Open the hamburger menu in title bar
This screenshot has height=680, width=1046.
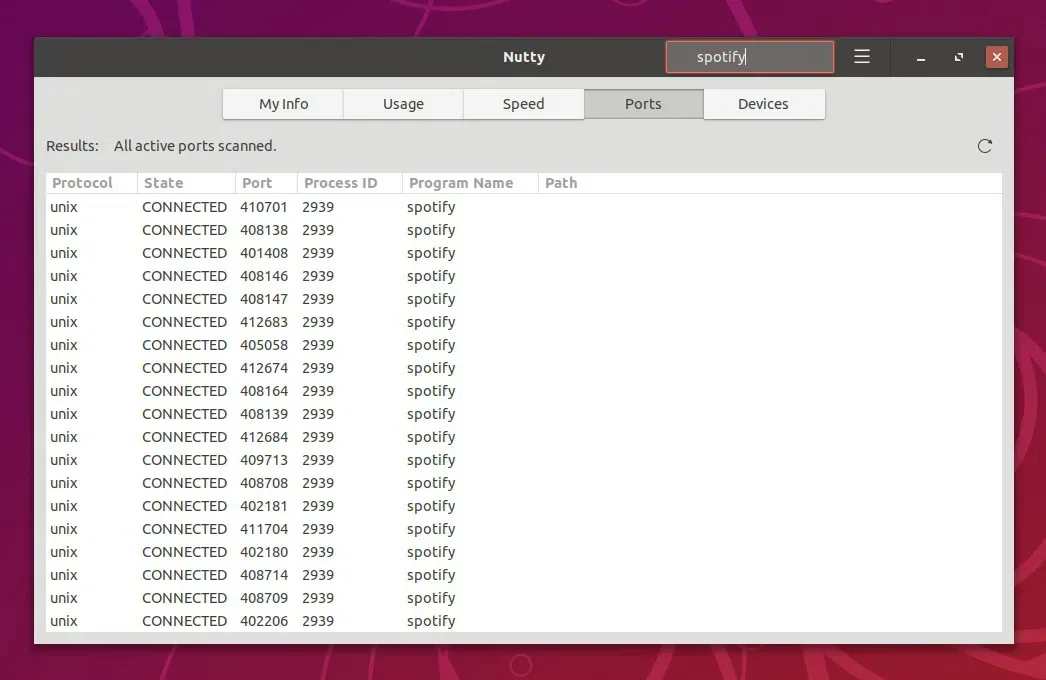[862, 57]
